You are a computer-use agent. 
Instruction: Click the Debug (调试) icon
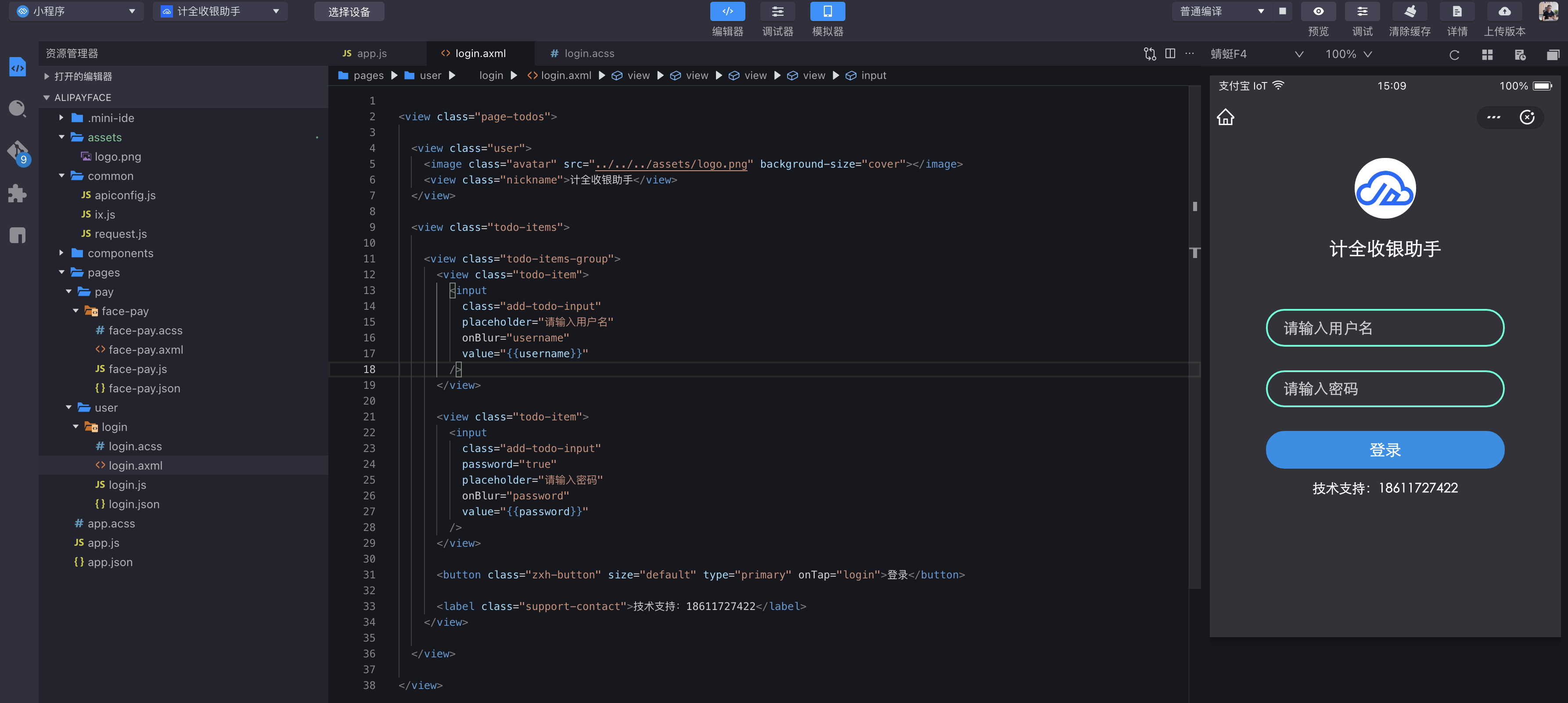[1362, 11]
